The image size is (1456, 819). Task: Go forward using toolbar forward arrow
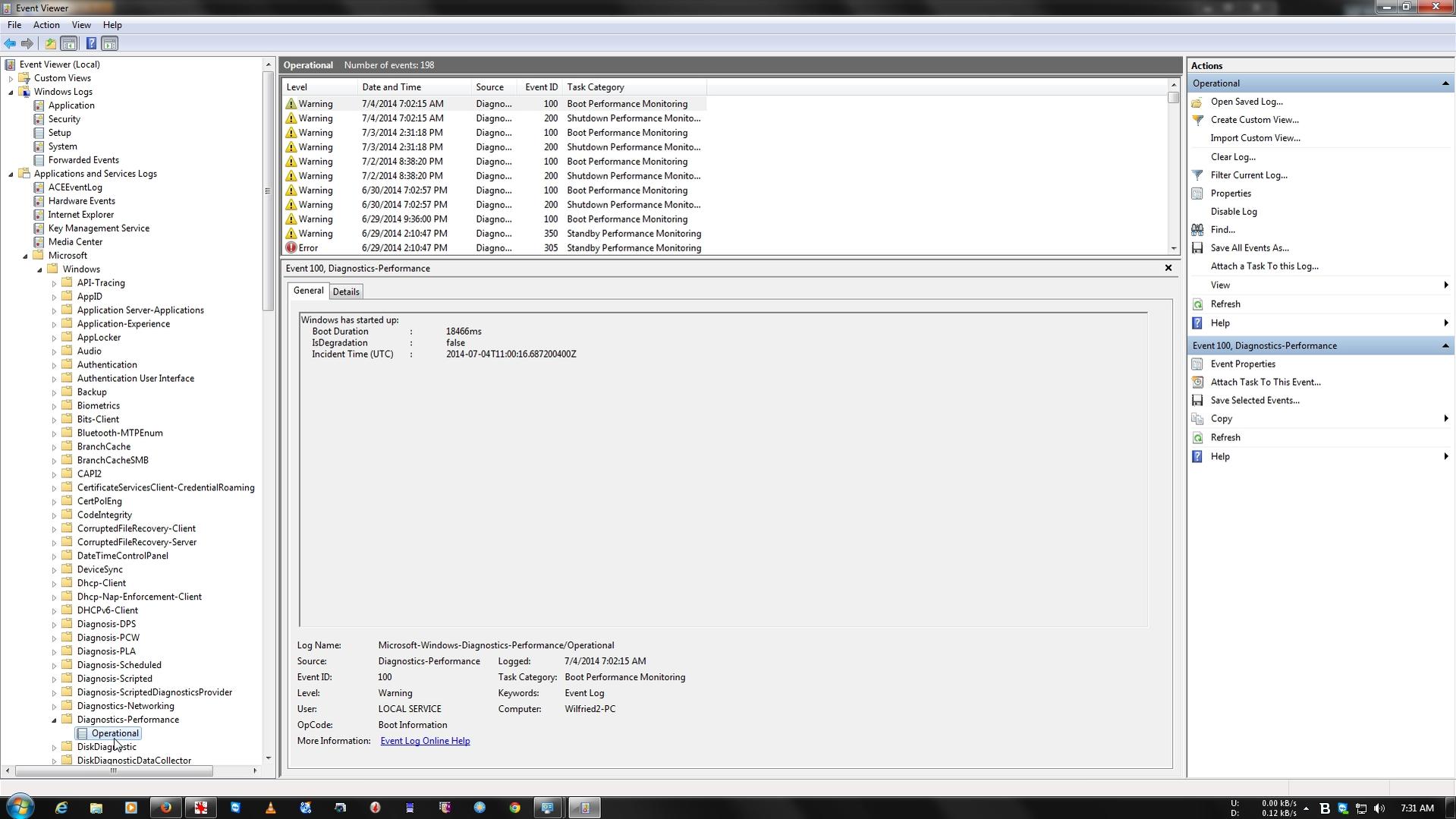(27, 44)
